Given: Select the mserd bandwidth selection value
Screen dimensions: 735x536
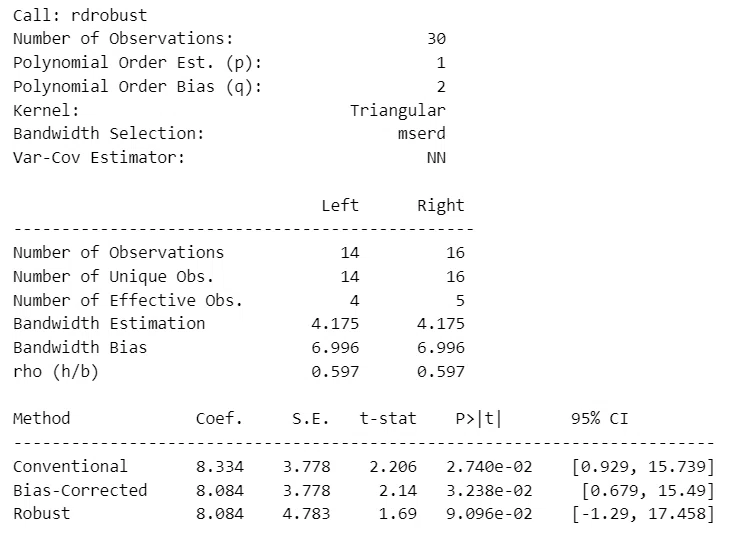Looking at the screenshot, I should 421,134.
